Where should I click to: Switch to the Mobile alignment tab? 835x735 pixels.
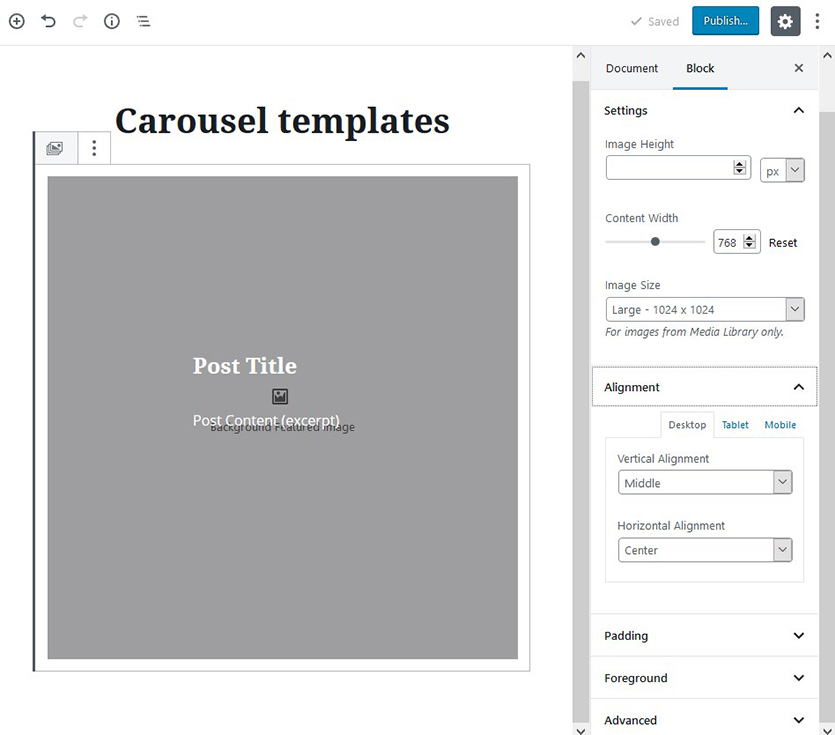point(780,425)
